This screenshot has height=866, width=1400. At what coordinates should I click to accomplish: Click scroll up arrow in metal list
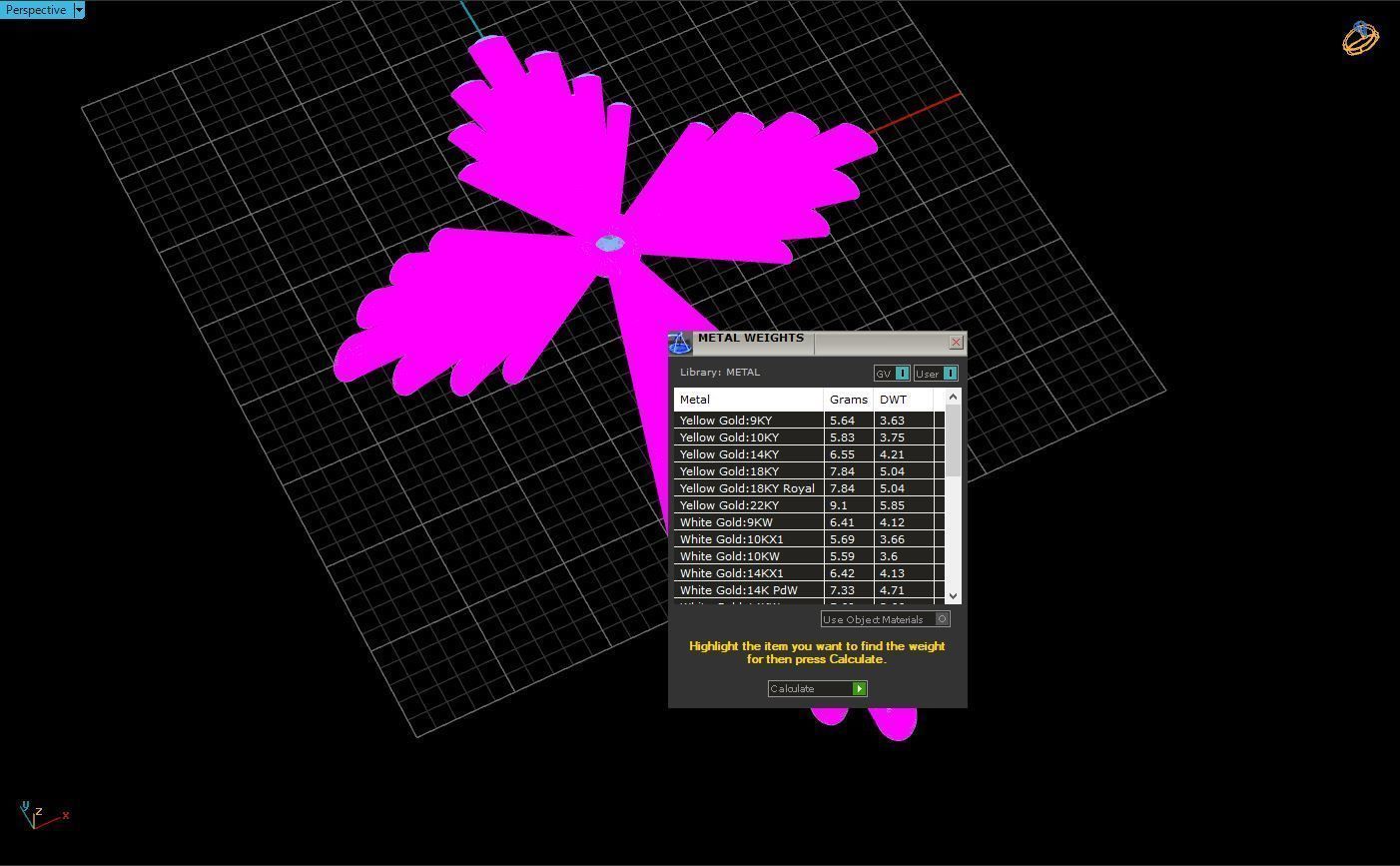[x=953, y=397]
